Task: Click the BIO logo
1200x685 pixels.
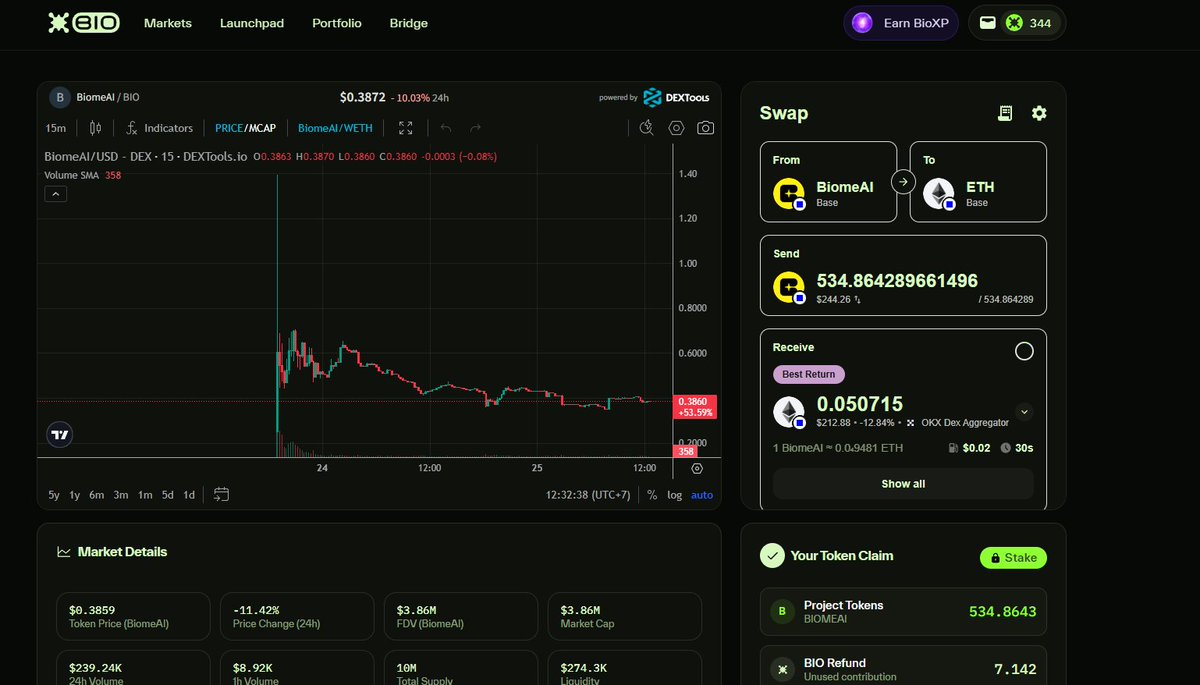Action: [x=84, y=23]
